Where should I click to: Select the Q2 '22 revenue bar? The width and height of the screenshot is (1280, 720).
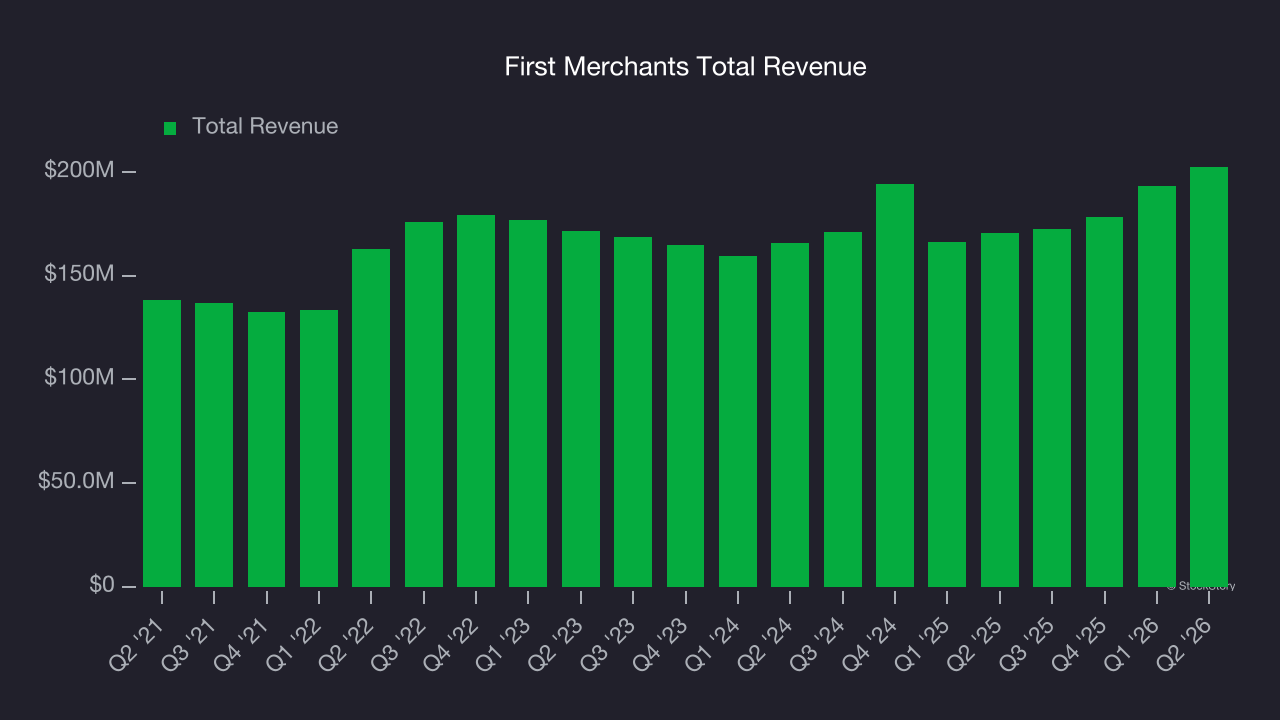[x=371, y=418]
